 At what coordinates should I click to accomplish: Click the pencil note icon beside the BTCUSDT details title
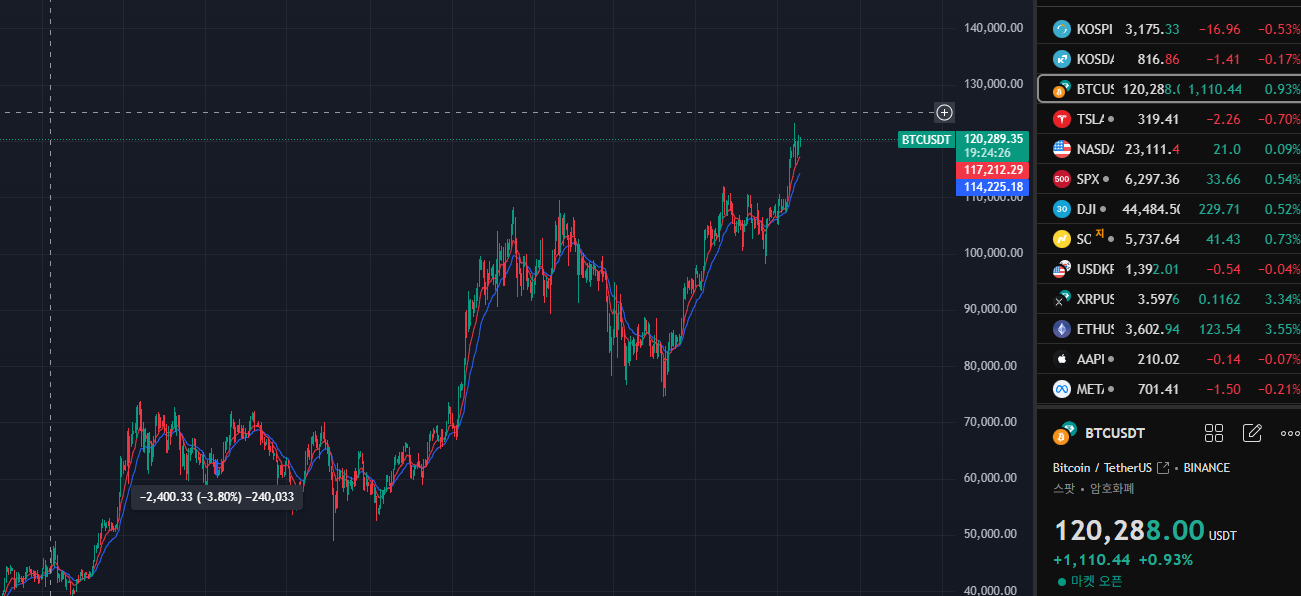1252,433
